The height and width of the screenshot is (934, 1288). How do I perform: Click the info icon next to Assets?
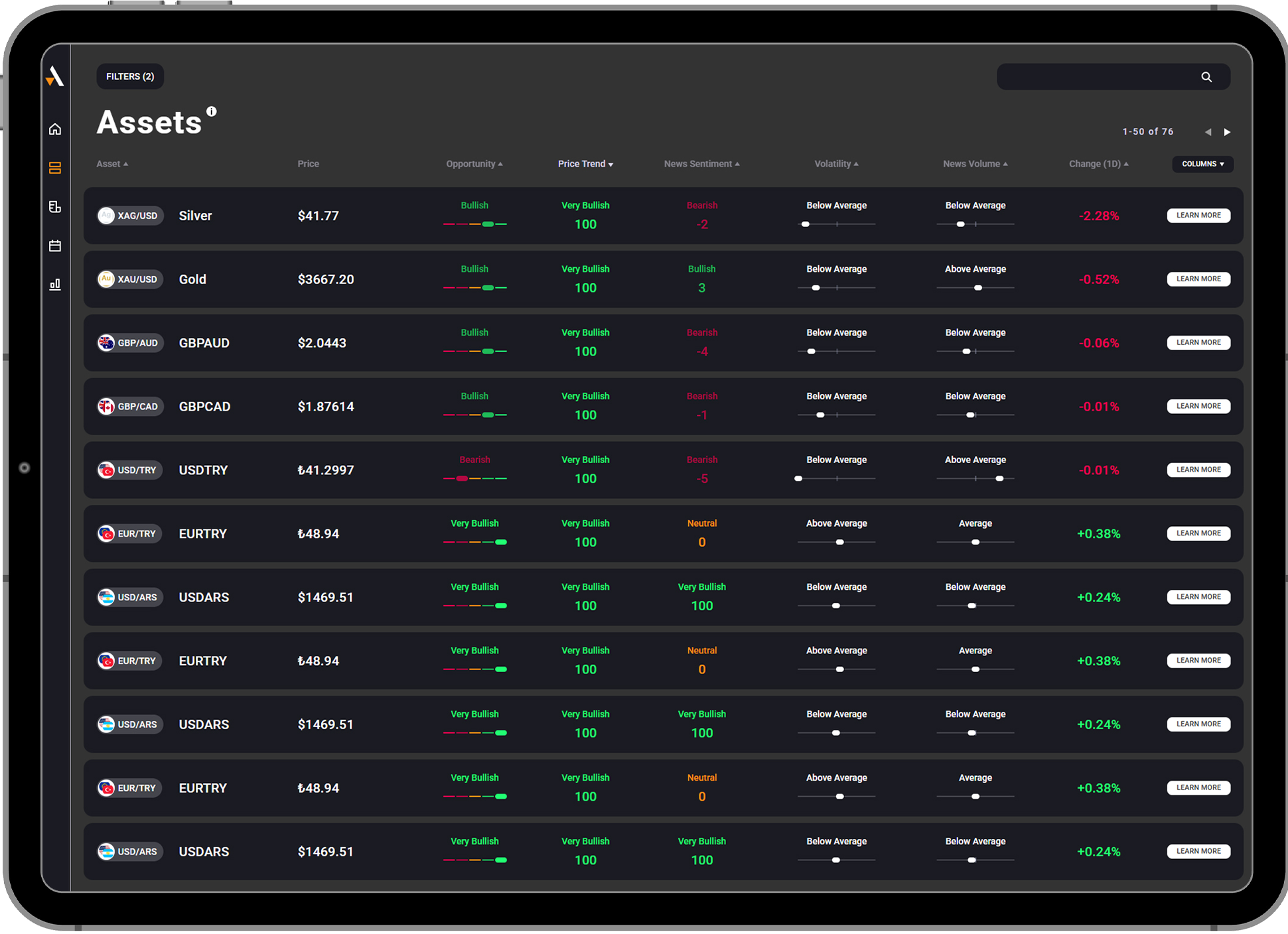pos(211,111)
